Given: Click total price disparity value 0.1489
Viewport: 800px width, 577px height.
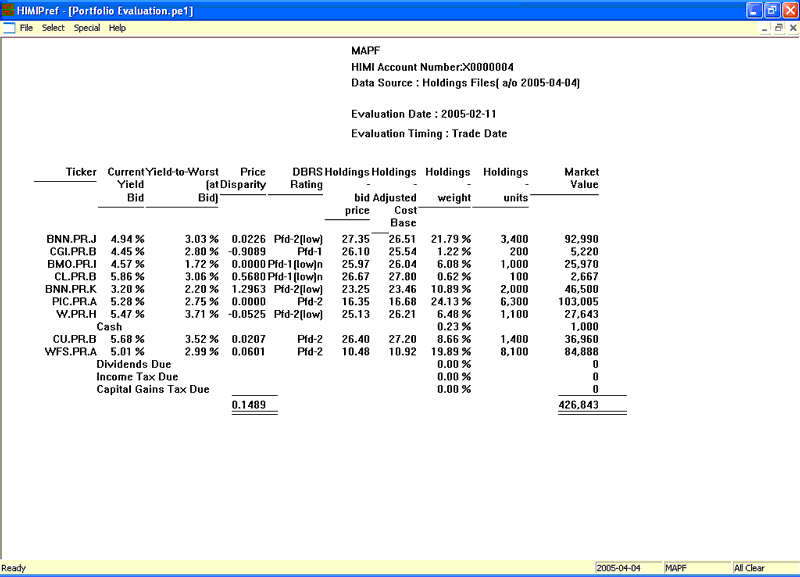Looking at the screenshot, I should pyautogui.click(x=249, y=405).
